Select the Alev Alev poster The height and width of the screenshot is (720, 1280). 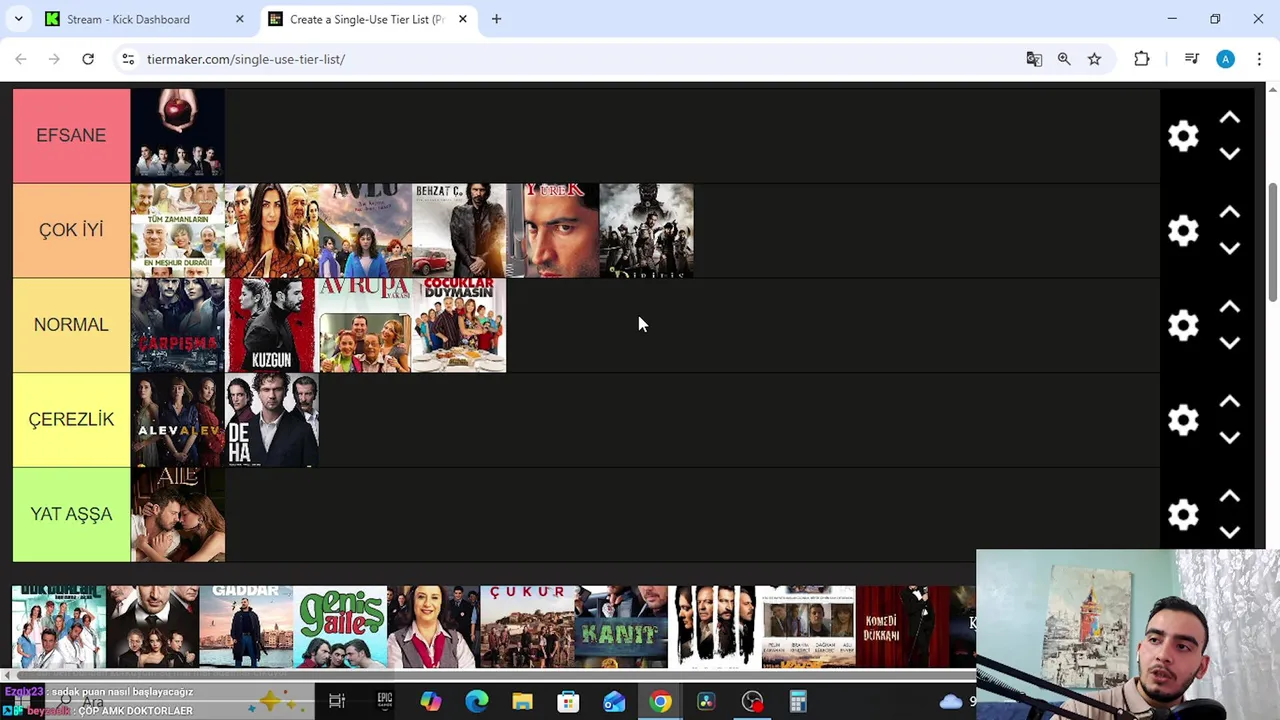177,419
